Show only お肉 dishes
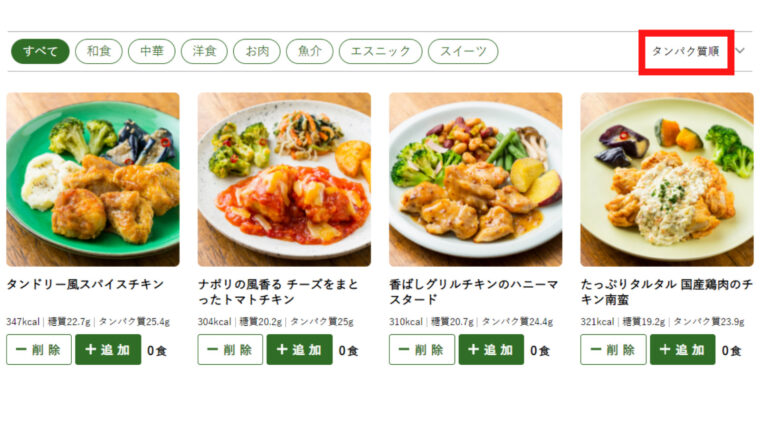The image size is (760, 428). tap(257, 51)
